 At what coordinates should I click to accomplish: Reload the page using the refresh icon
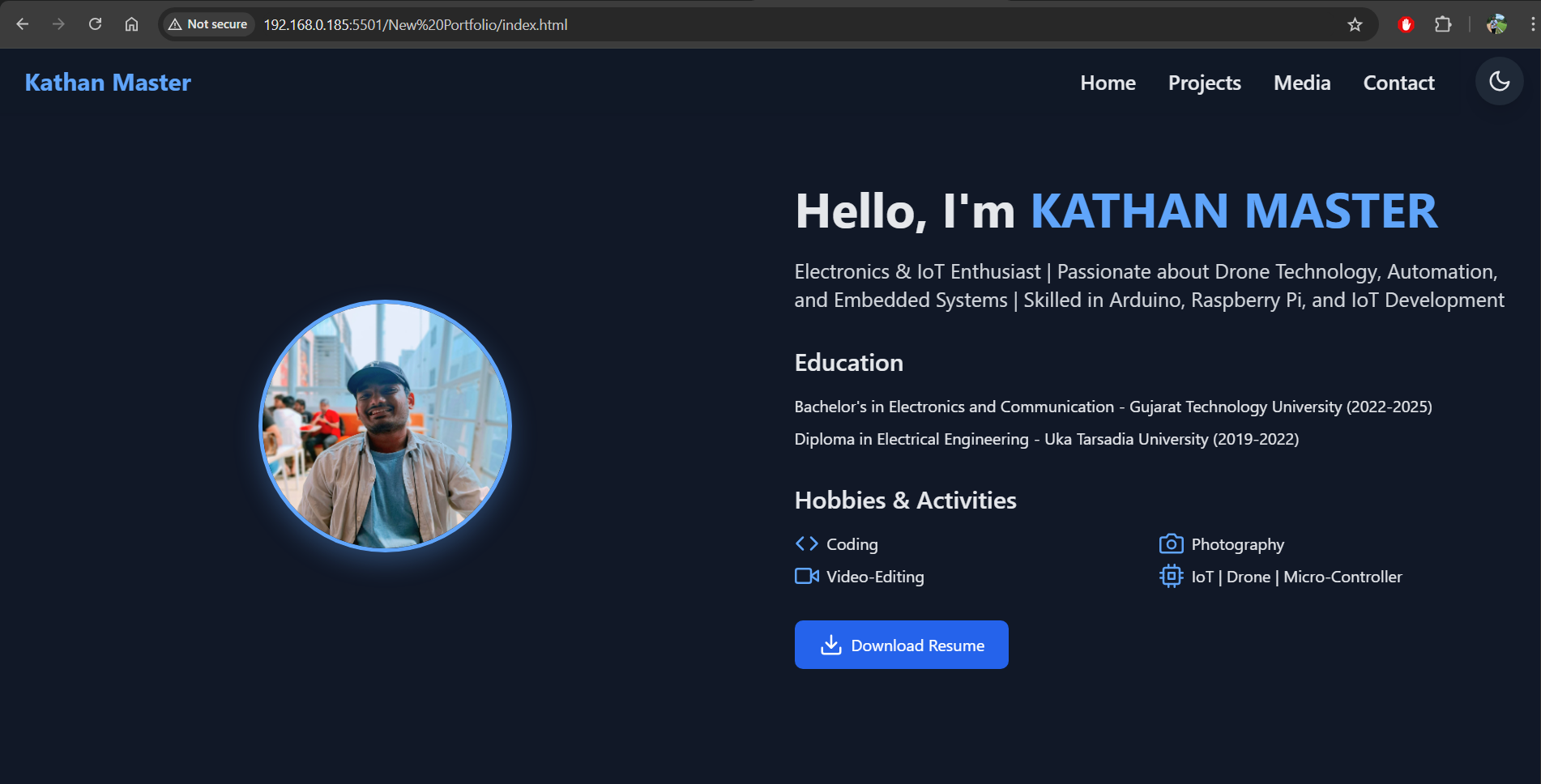coord(95,24)
